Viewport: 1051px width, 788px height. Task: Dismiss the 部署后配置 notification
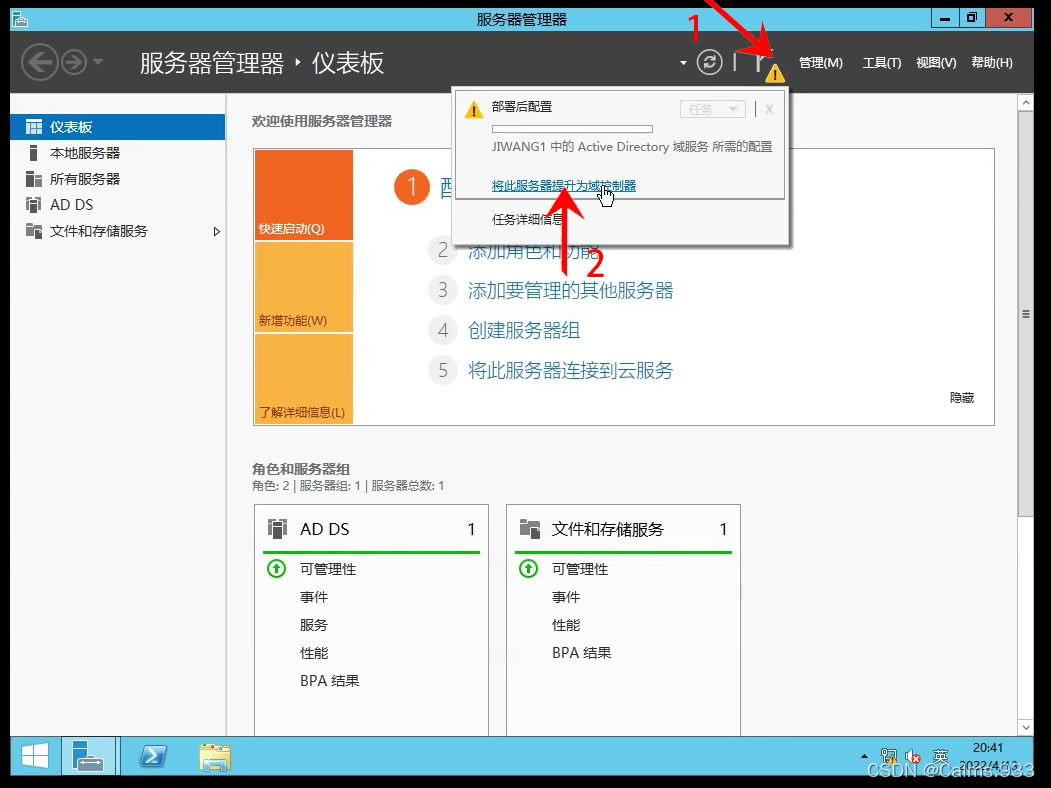tap(769, 109)
